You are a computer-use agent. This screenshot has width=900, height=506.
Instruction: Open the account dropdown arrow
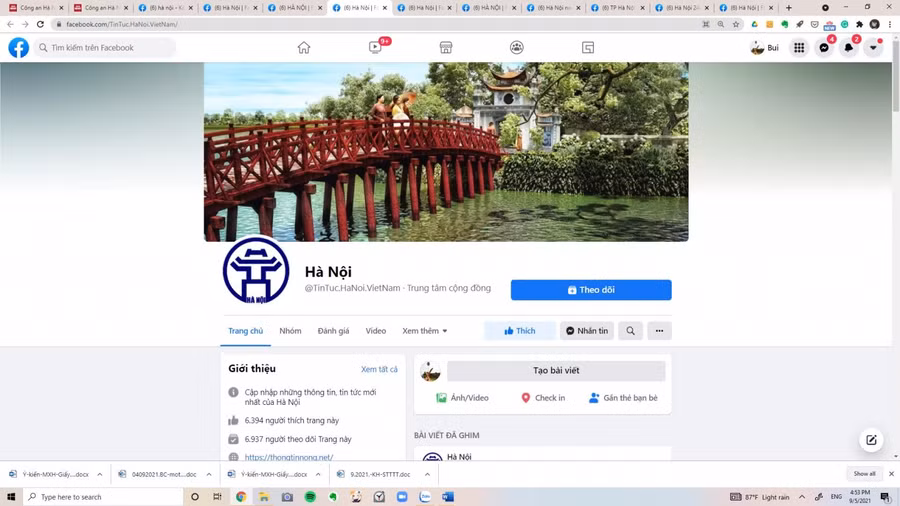pos(873,48)
